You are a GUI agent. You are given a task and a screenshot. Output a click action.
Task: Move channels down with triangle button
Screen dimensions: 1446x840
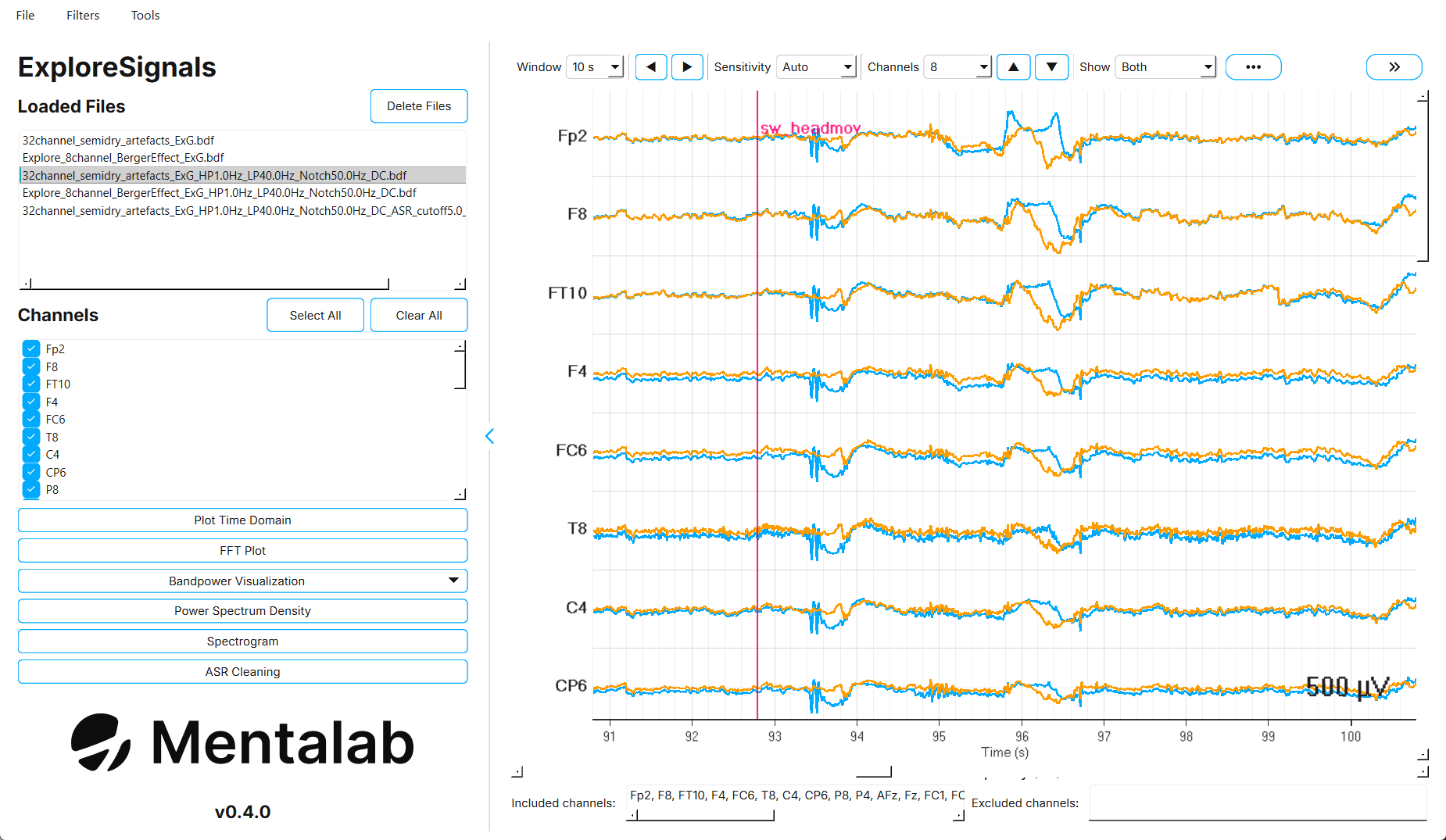[x=1051, y=67]
